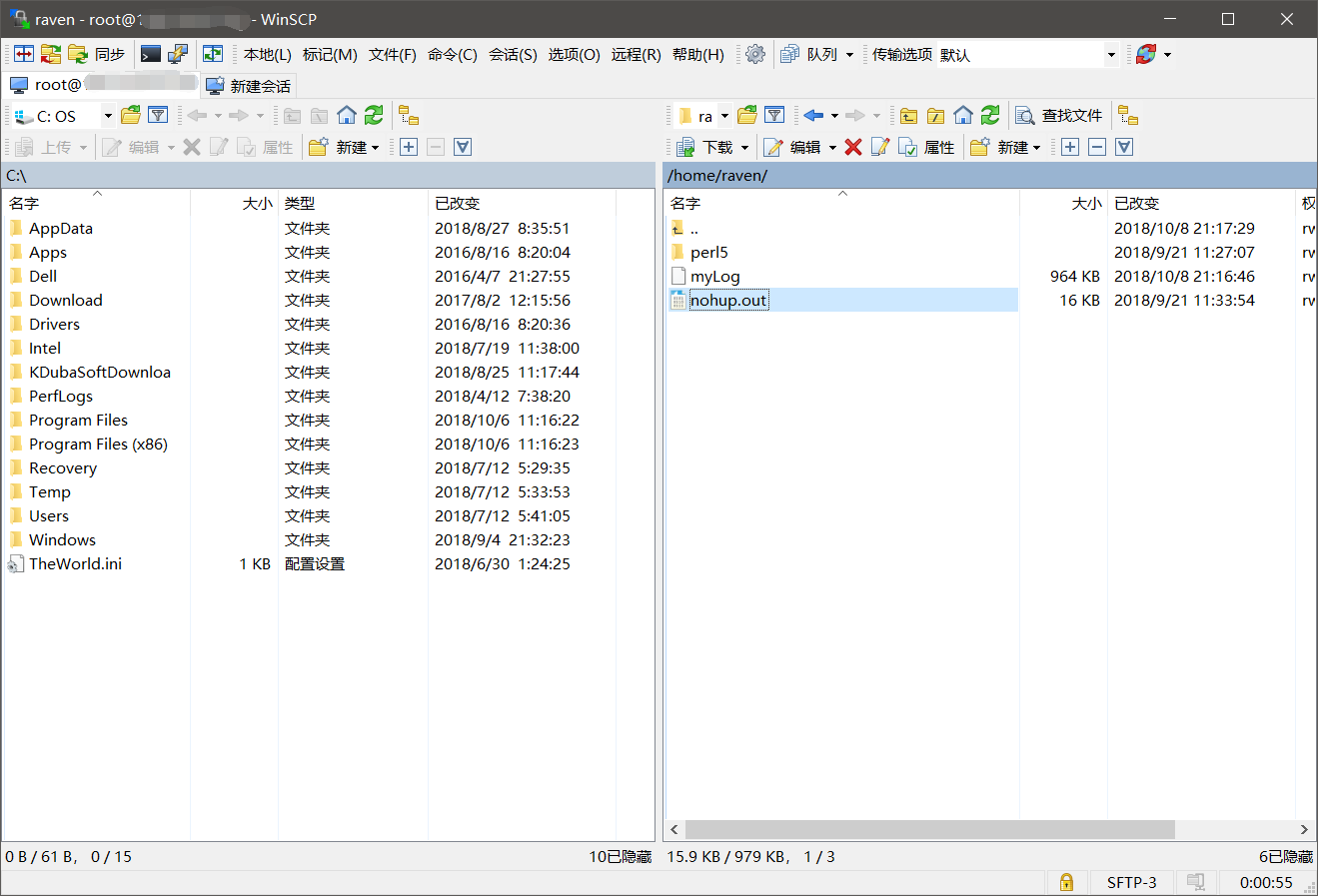Select the myLog file in remote panel
This screenshot has width=1318, height=896.
pos(715,277)
